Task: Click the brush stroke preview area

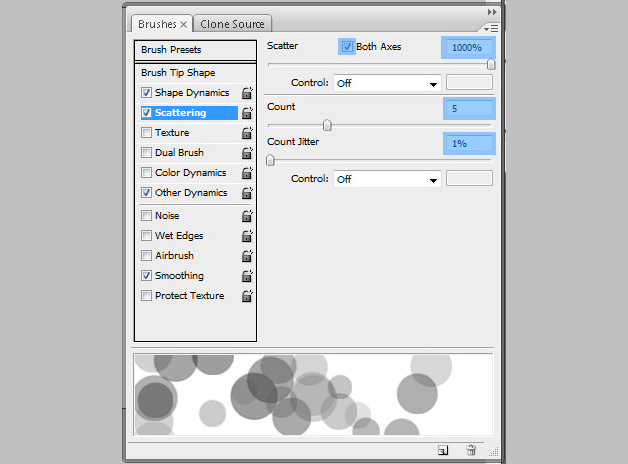Action: tap(313, 394)
